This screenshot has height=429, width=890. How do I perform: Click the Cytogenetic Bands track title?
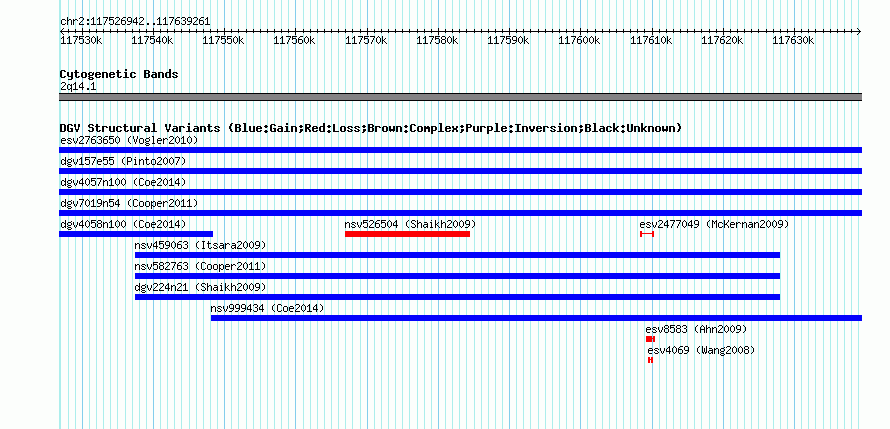(119, 74)
